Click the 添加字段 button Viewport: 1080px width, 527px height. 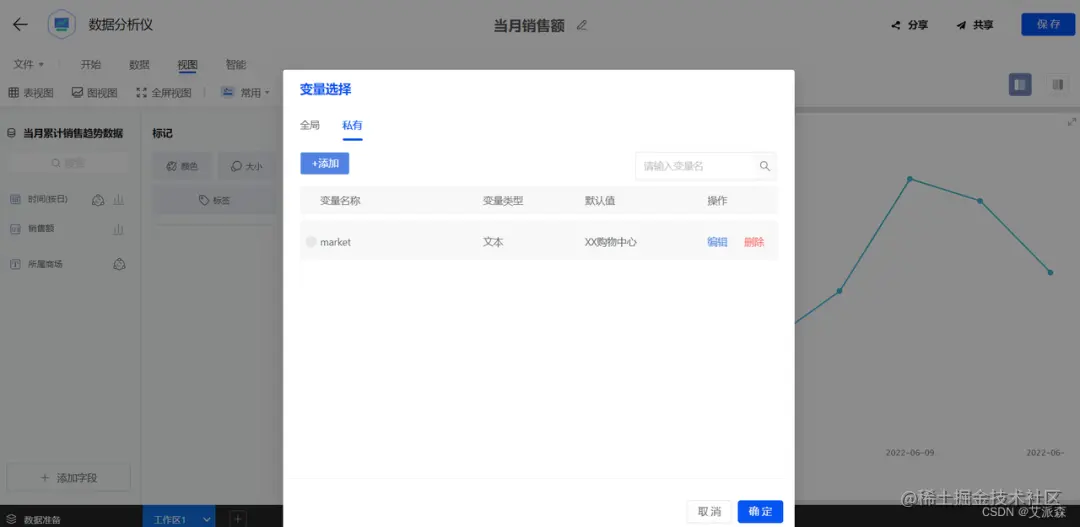(x=68, y=477)
